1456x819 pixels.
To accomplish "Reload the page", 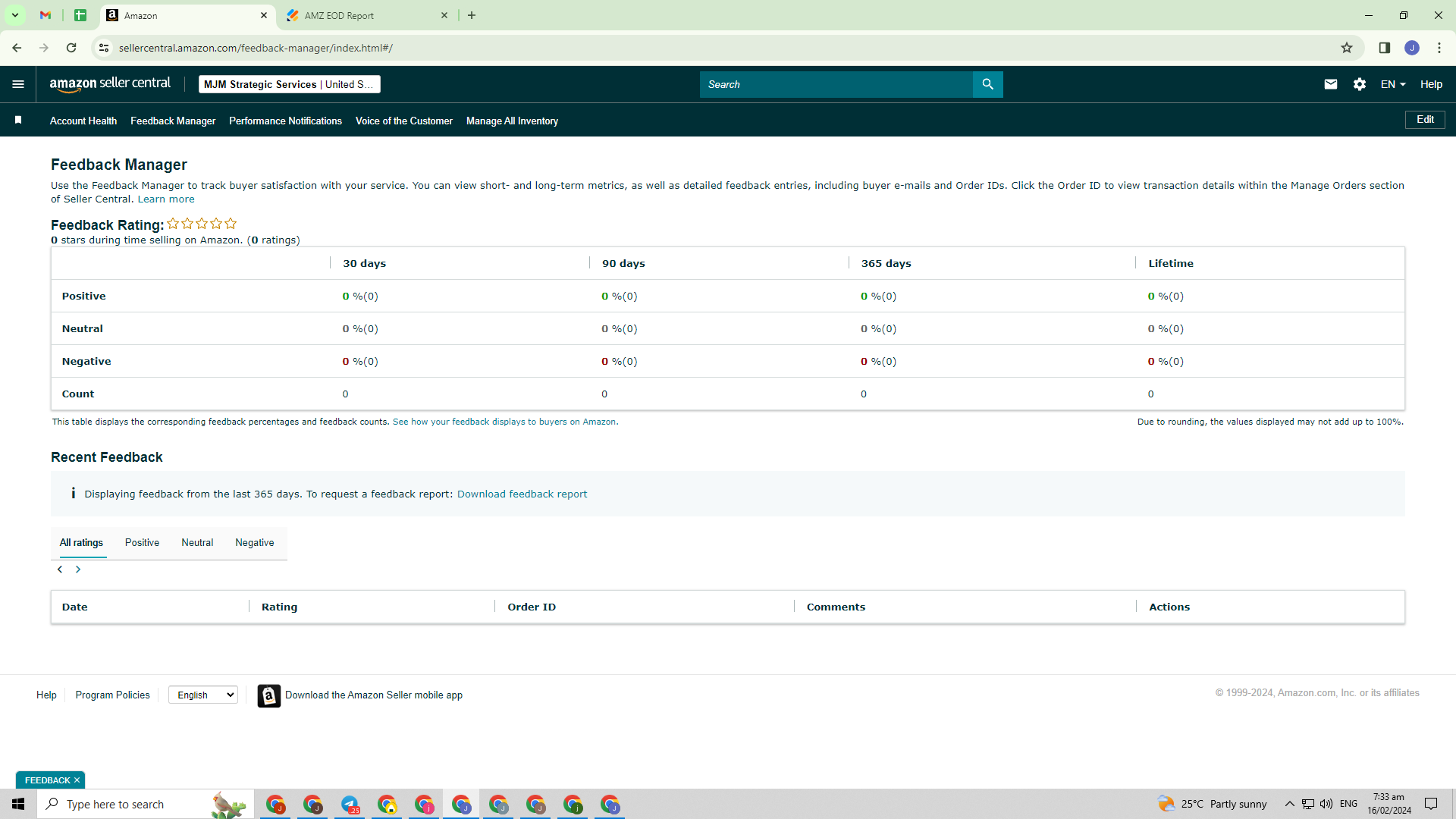I will pyautogui.click(x=71, y=48).
